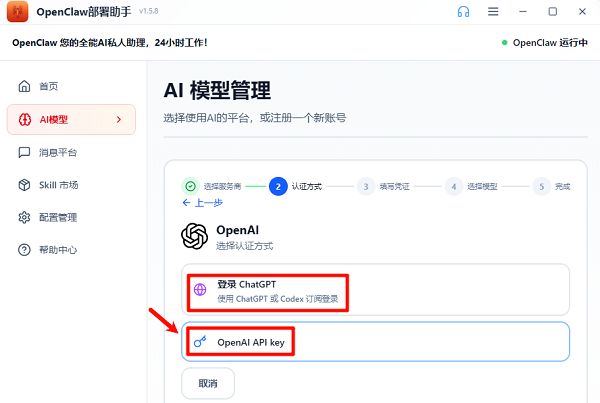Click the question mark icon beside 帮助中心

coord(24,250)
